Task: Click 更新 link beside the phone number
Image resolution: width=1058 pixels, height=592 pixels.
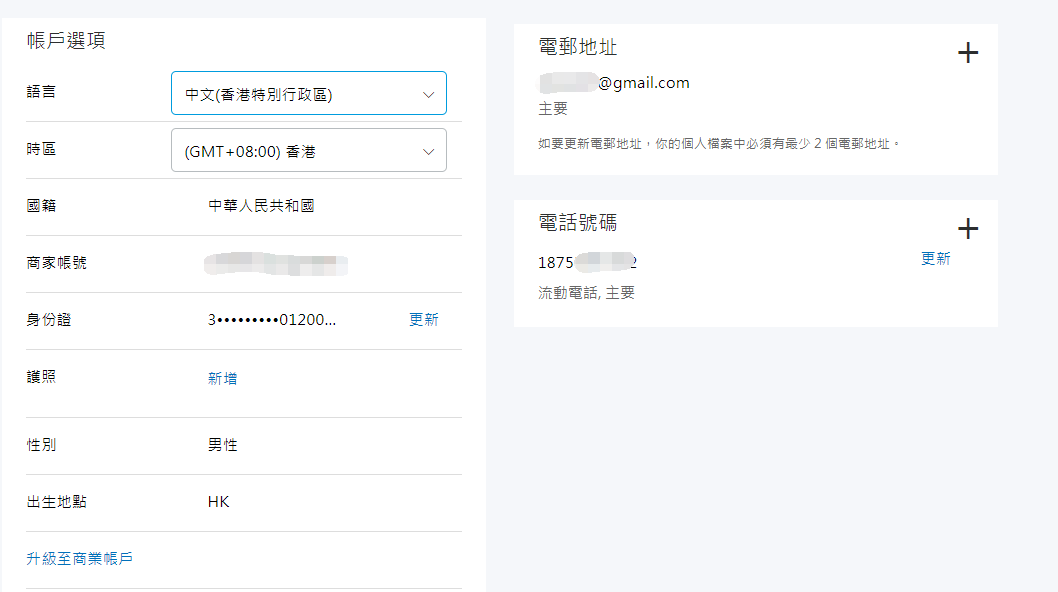Action: point(935,259)
